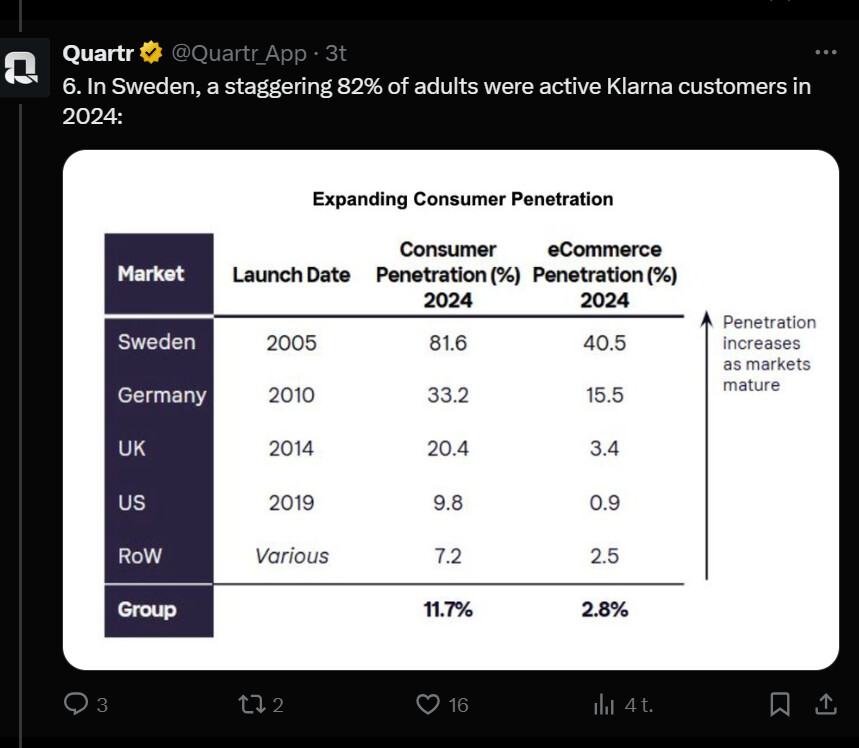Click the reply count of 3
The width and height of the screenshot is (859, 748).
pyautogui.click(x=101, y=705)
